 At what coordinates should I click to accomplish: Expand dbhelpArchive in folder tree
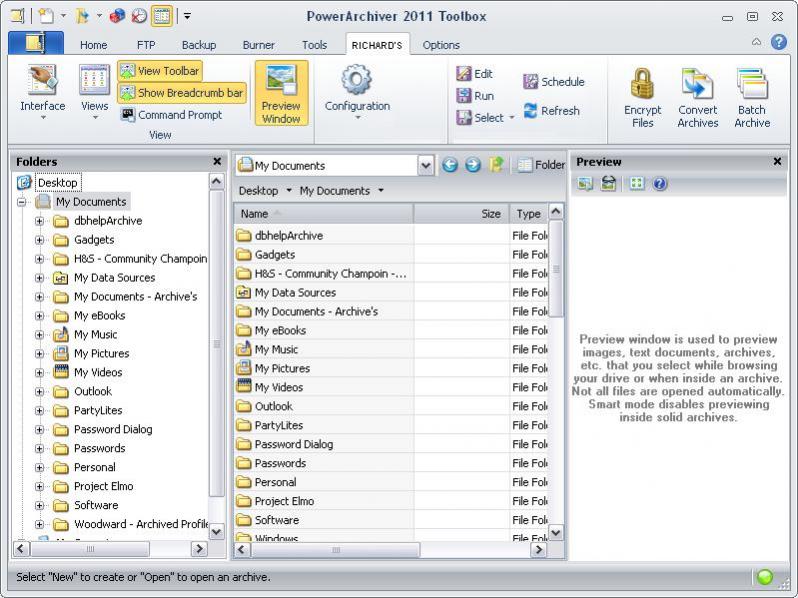(39, 221)
